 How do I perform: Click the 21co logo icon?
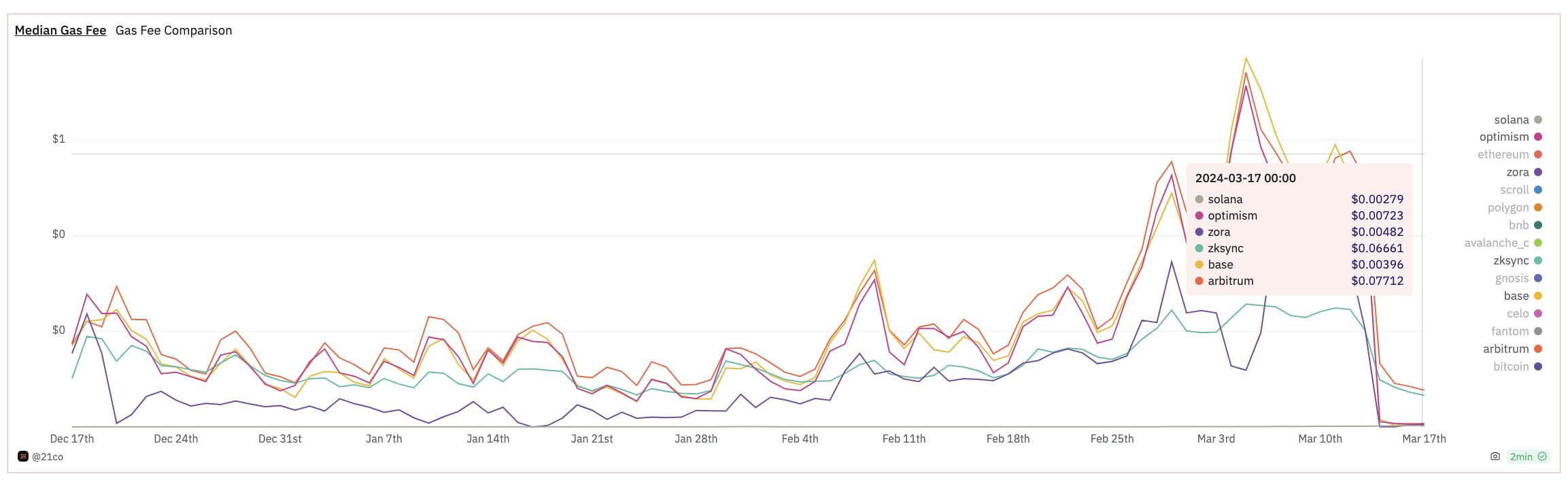pos(22,457)
